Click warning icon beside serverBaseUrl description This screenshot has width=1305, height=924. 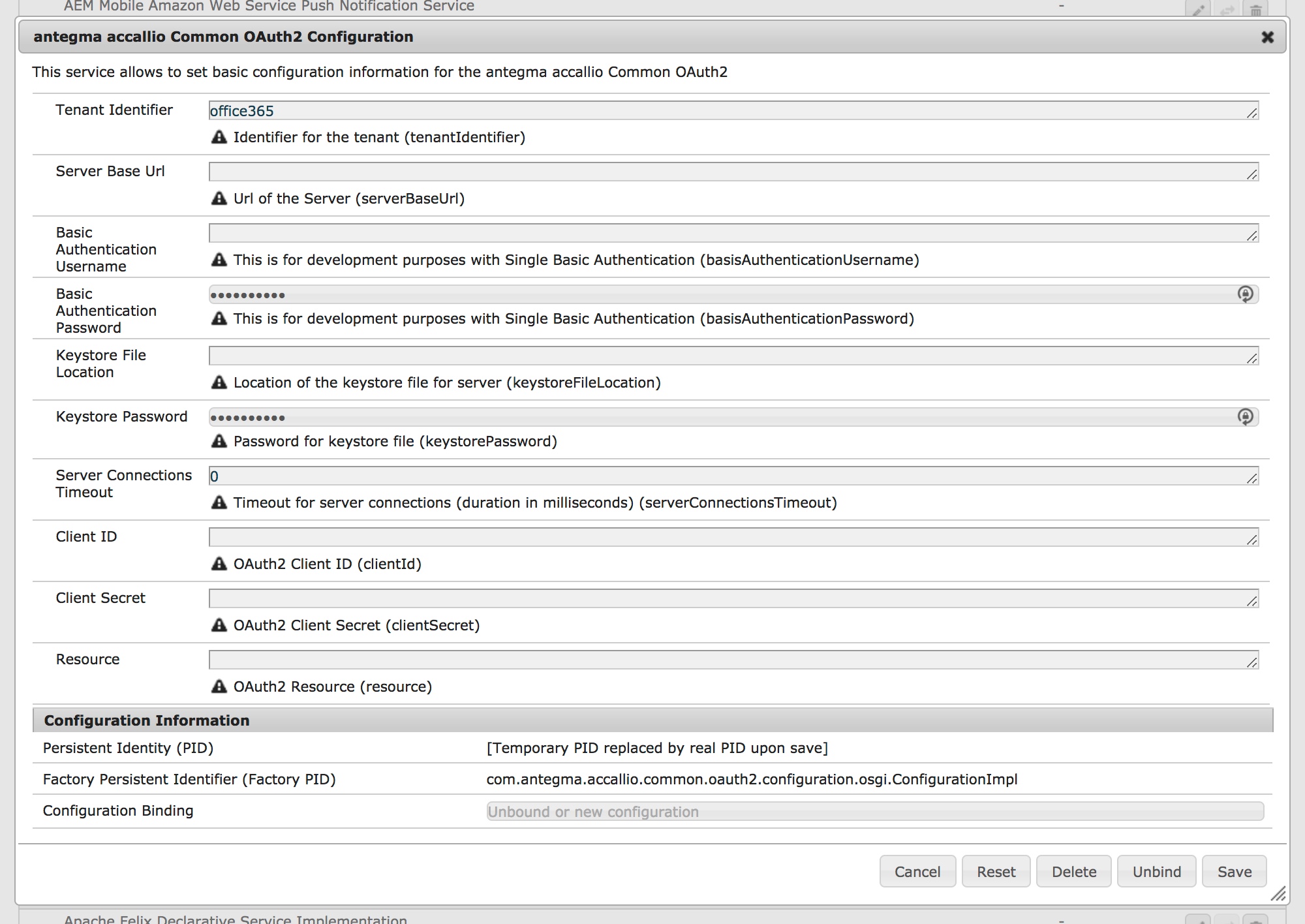click(219, 198)
